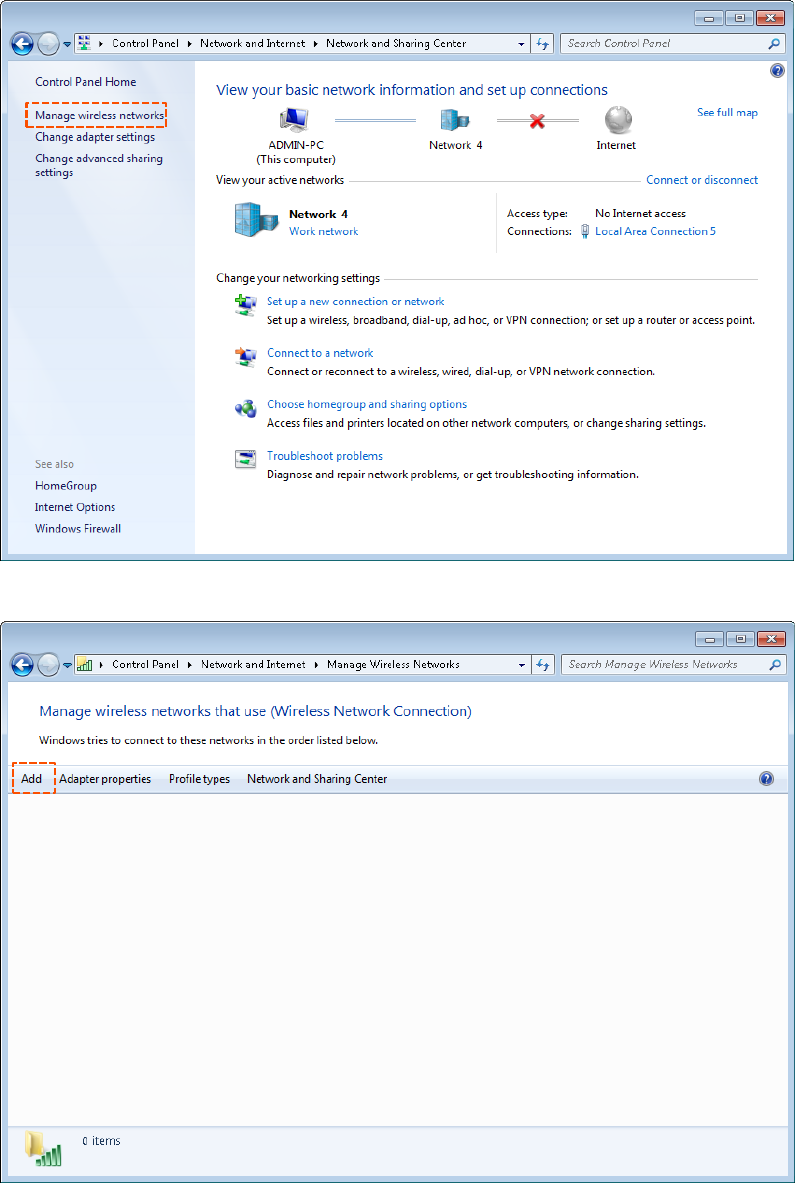This screenshot has height=1183, width=795.
Task: Click the Troubleshoot problems icon
Action: [x=246, y=459]
